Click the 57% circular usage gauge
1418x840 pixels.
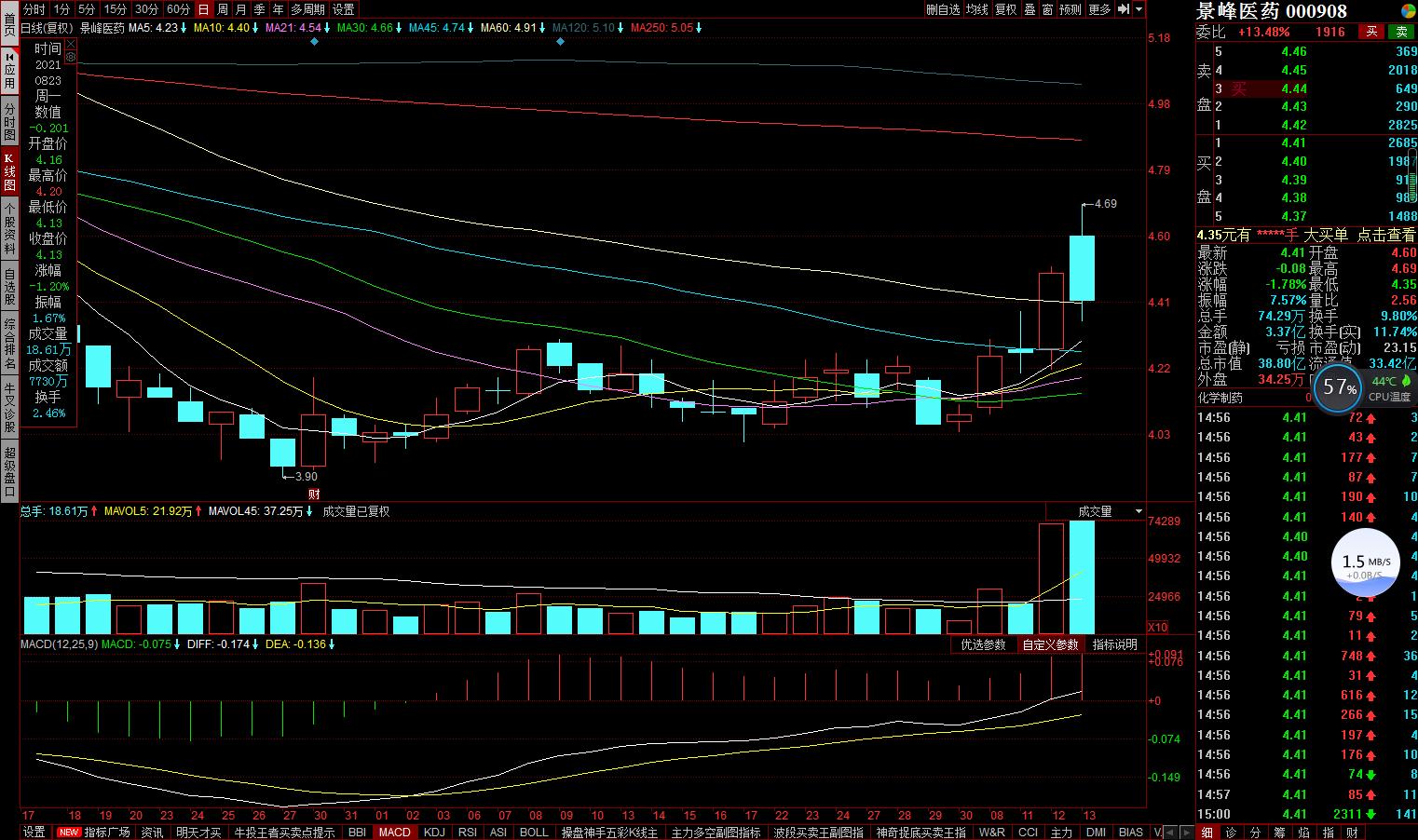click(x=1340, y=386)
